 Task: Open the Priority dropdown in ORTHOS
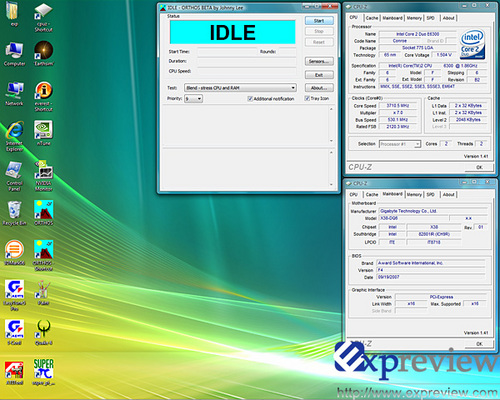[x=194, y=99]
